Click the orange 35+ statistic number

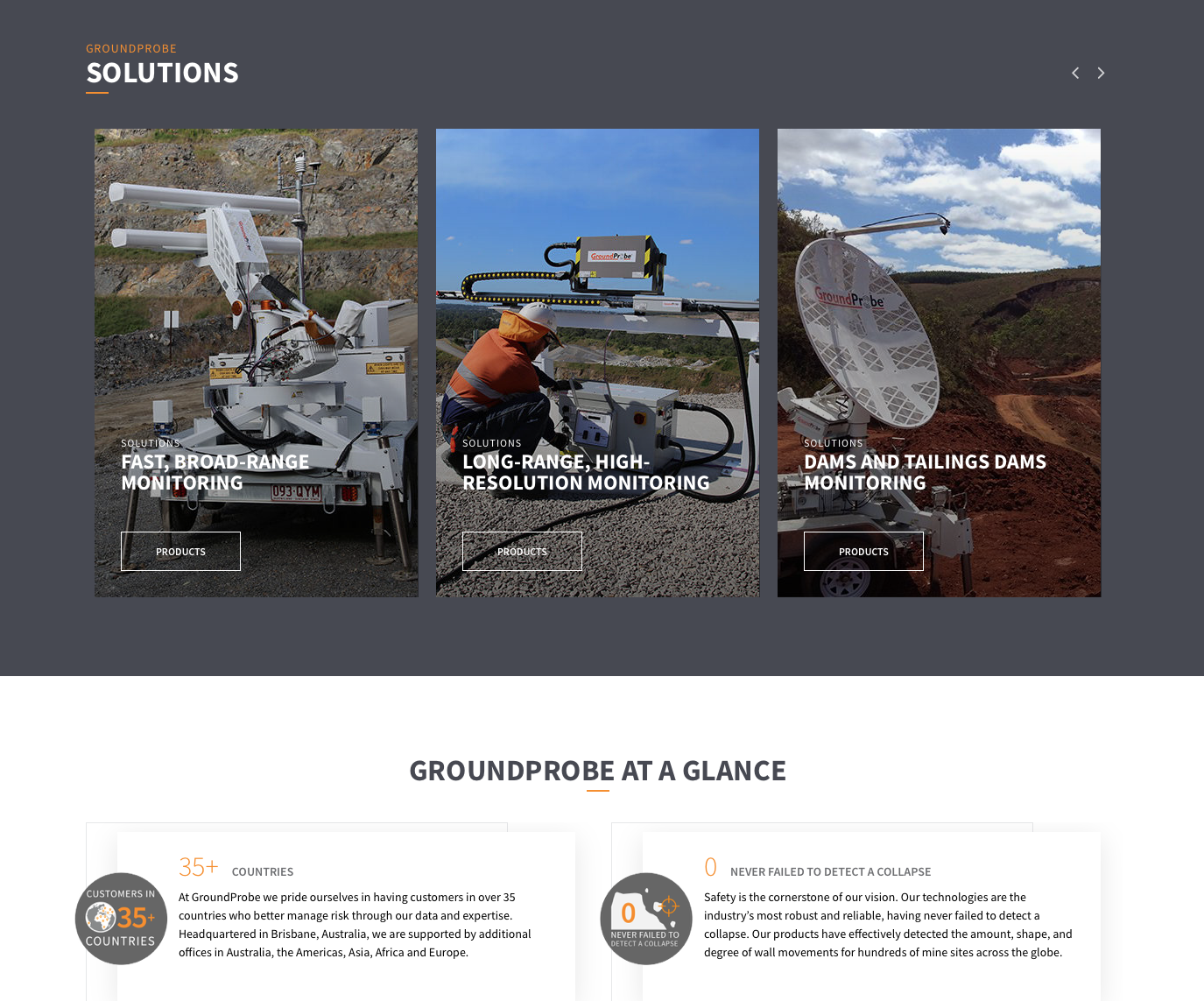point(198,867)
